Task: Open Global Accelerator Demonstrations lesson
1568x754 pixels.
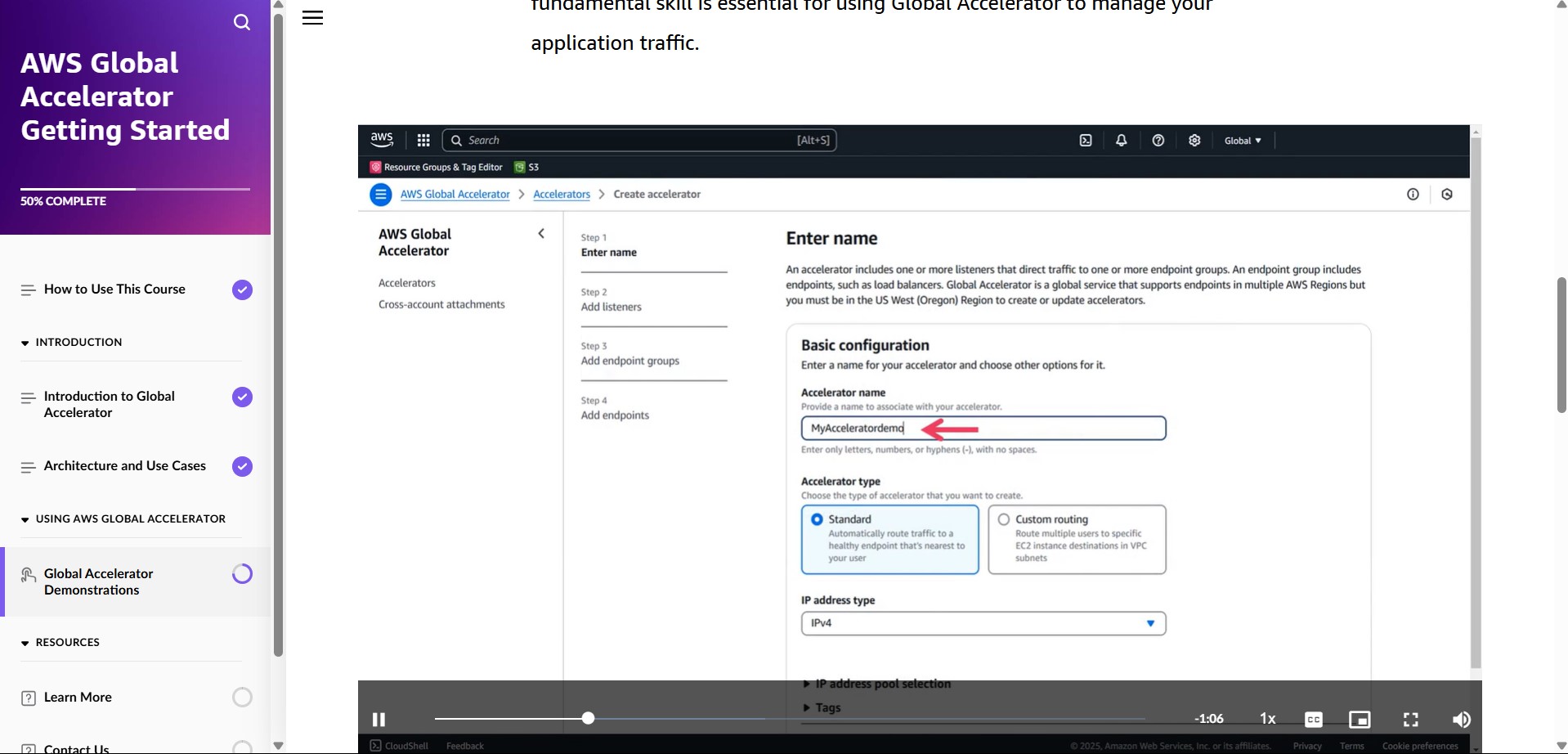Action: click(99, 582)
